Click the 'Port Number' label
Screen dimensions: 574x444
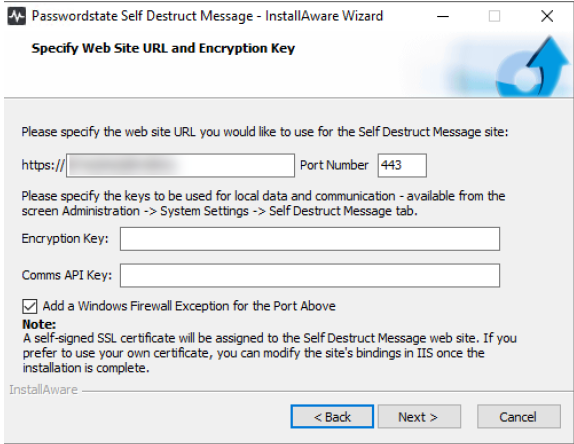coord(334,165)
